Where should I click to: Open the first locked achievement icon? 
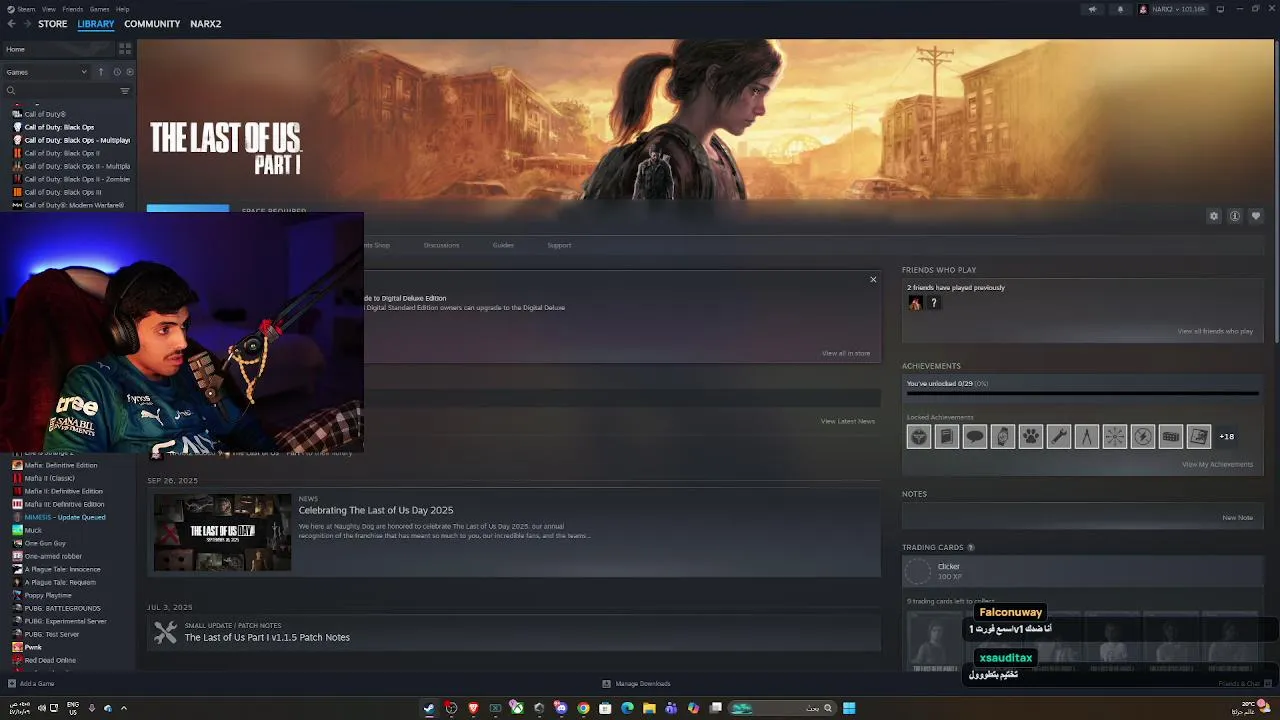pos(919,436)
